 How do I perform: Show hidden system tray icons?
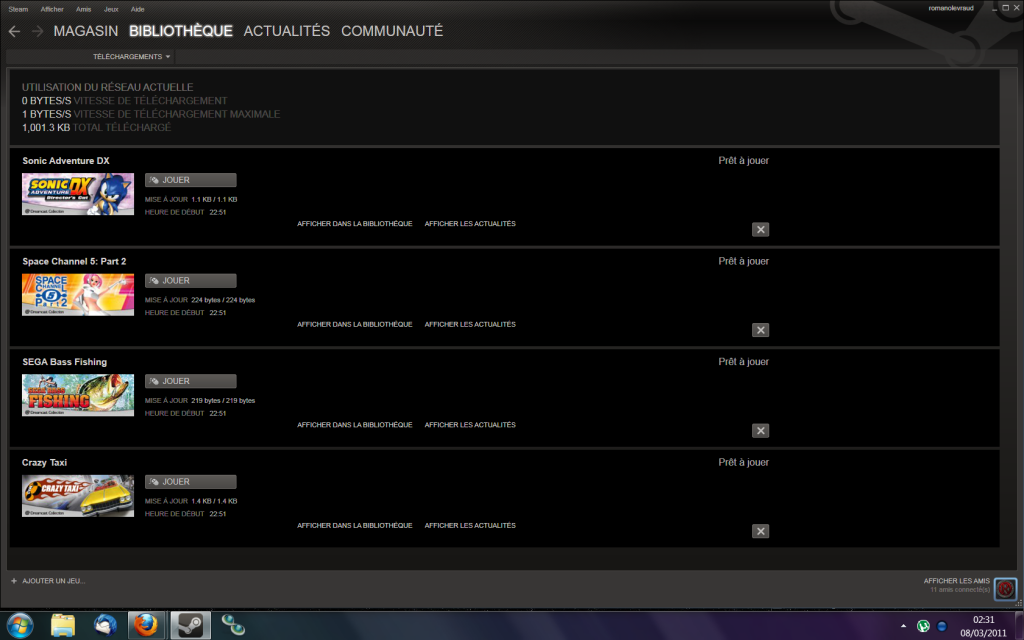pos(903,626)
